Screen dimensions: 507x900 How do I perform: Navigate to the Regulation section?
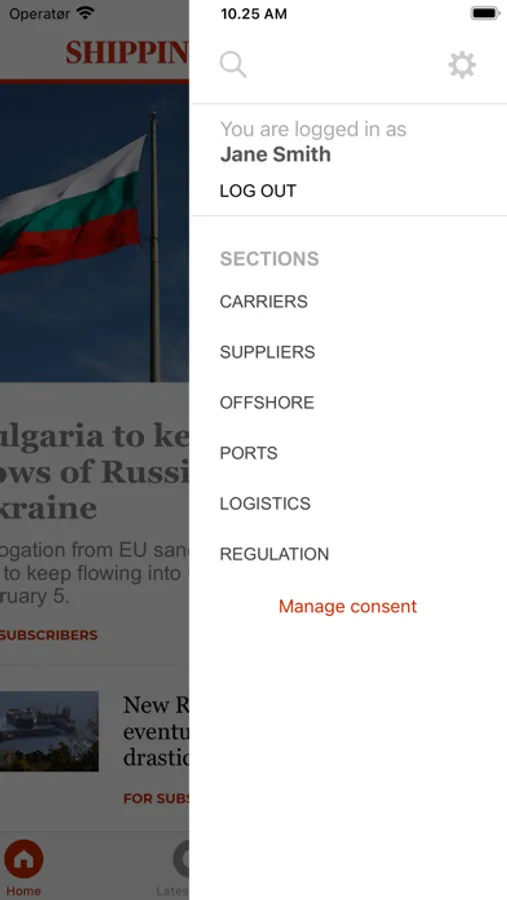(x=274, y=554)
